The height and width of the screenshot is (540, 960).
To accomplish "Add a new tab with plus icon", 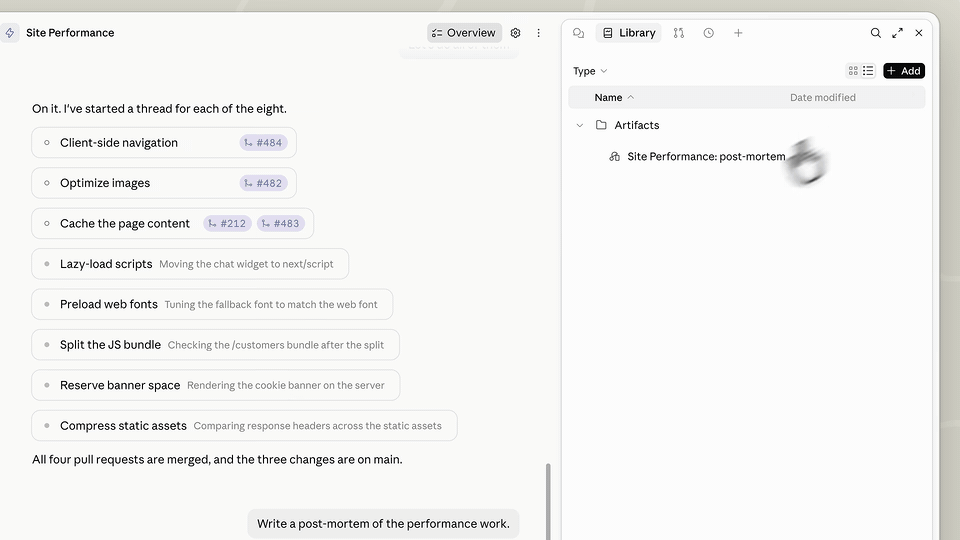I will pyautogui.click(x=738, y=33).
